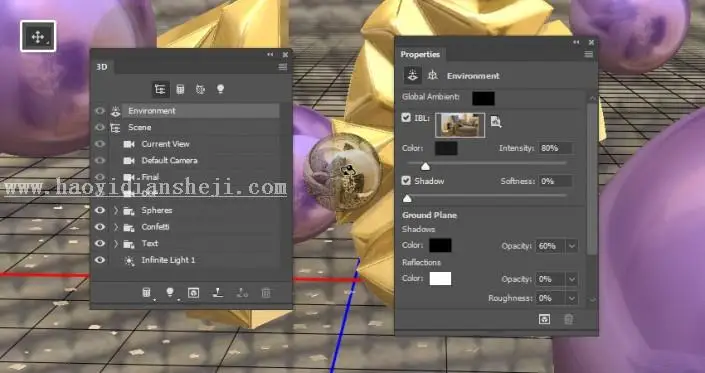Image resolution: width=705 pixels, height=373 pixels.
Task: Click the Coordinates icon in Properties panel
Action: click(433, 75)
